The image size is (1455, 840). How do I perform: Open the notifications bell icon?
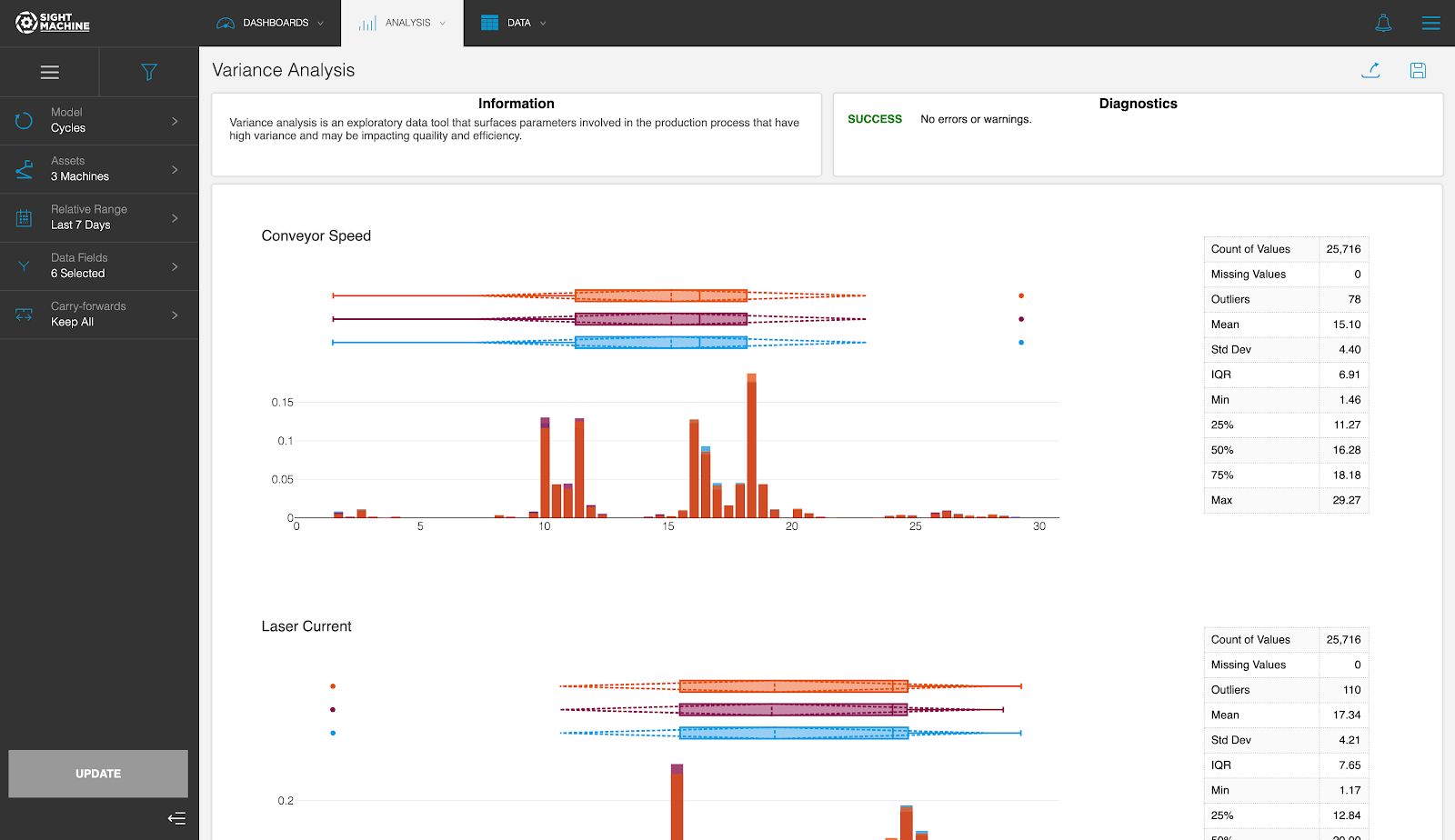(1383, 23)
